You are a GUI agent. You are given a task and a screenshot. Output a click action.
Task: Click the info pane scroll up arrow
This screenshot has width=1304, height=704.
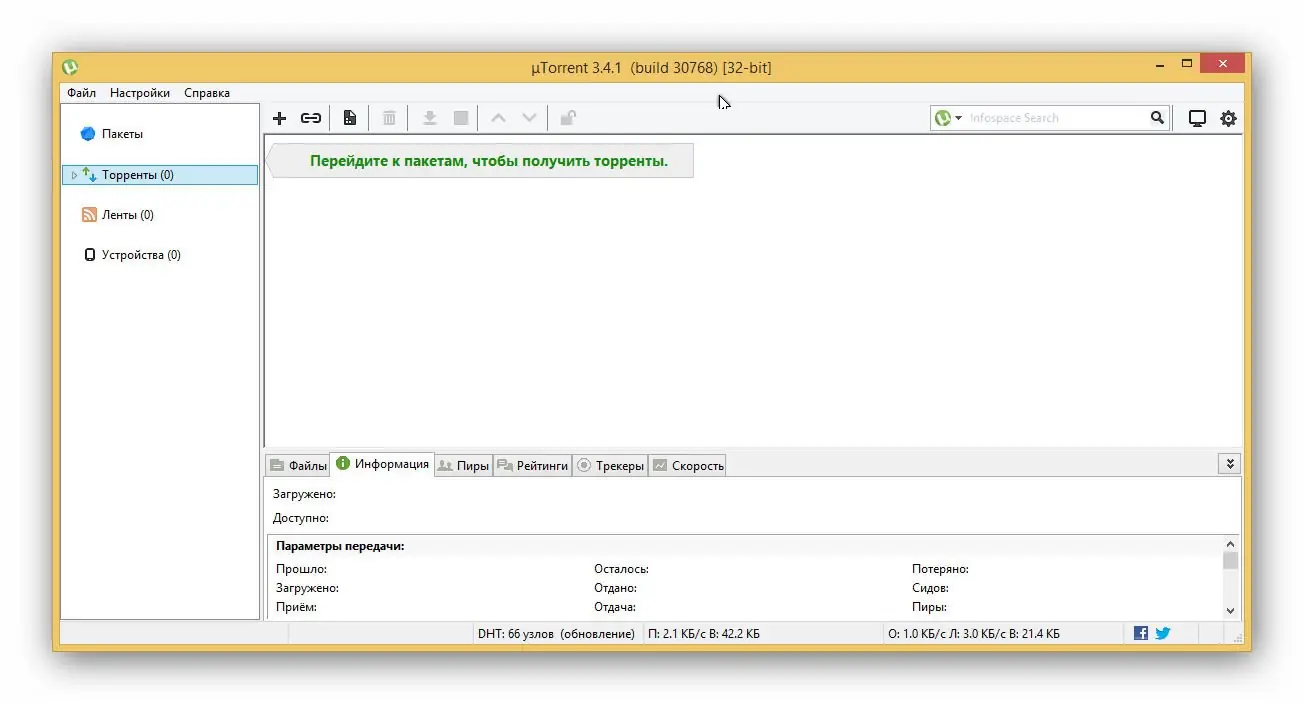(x=1230, y=544)
